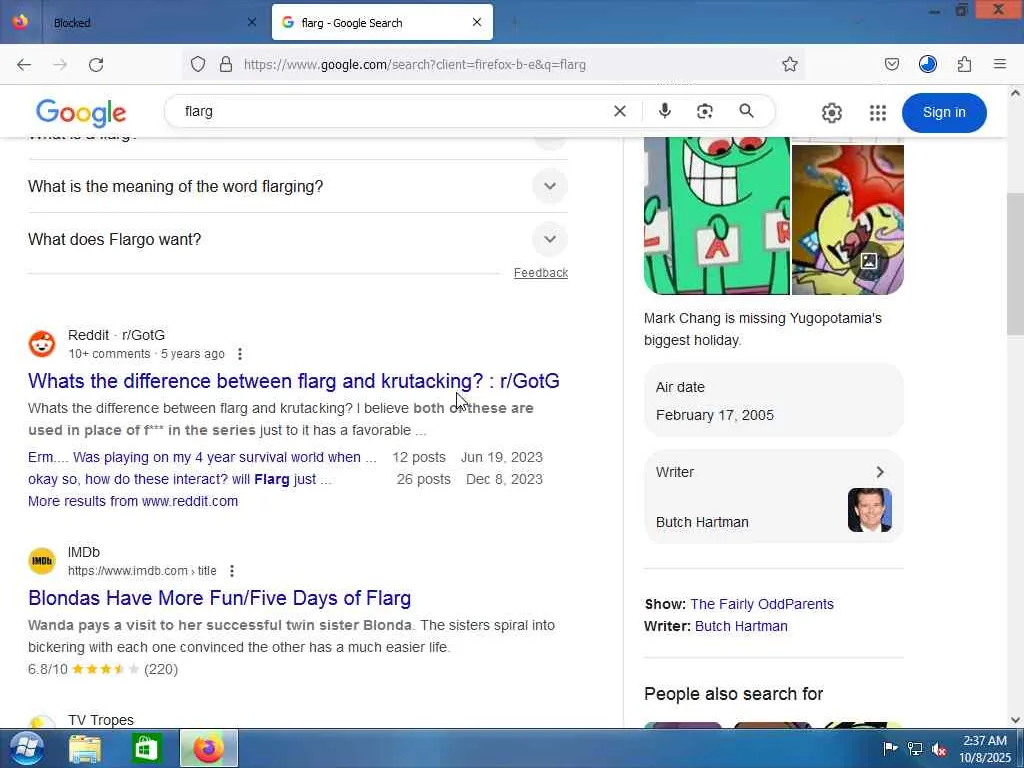Image resolution: width=1024 pixels, height=768 pixels.
Task: Click the taskbar clock showing 2:37 AM
Action: pos(985,748)
